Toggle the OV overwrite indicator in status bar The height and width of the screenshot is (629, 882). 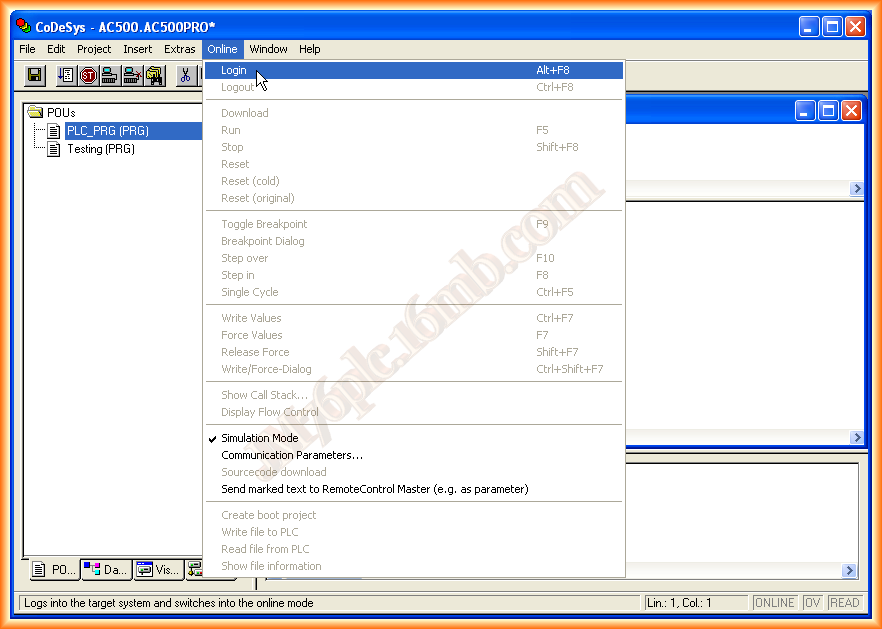[x=813, y=603]
